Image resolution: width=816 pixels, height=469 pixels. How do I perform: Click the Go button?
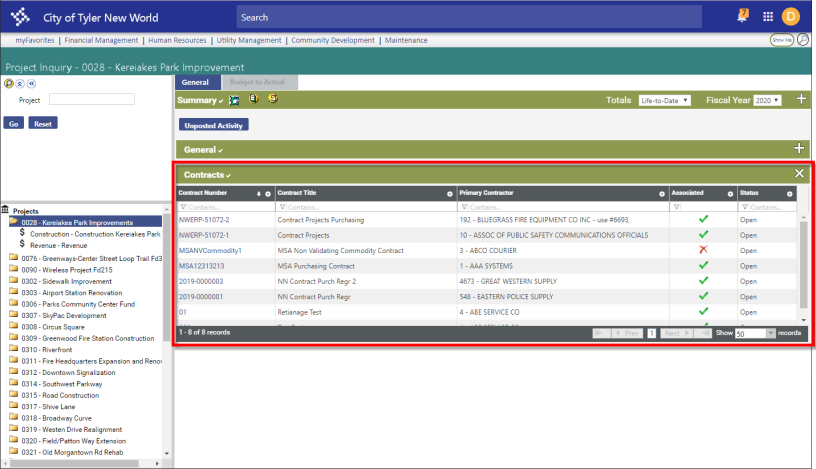point(14,123)
